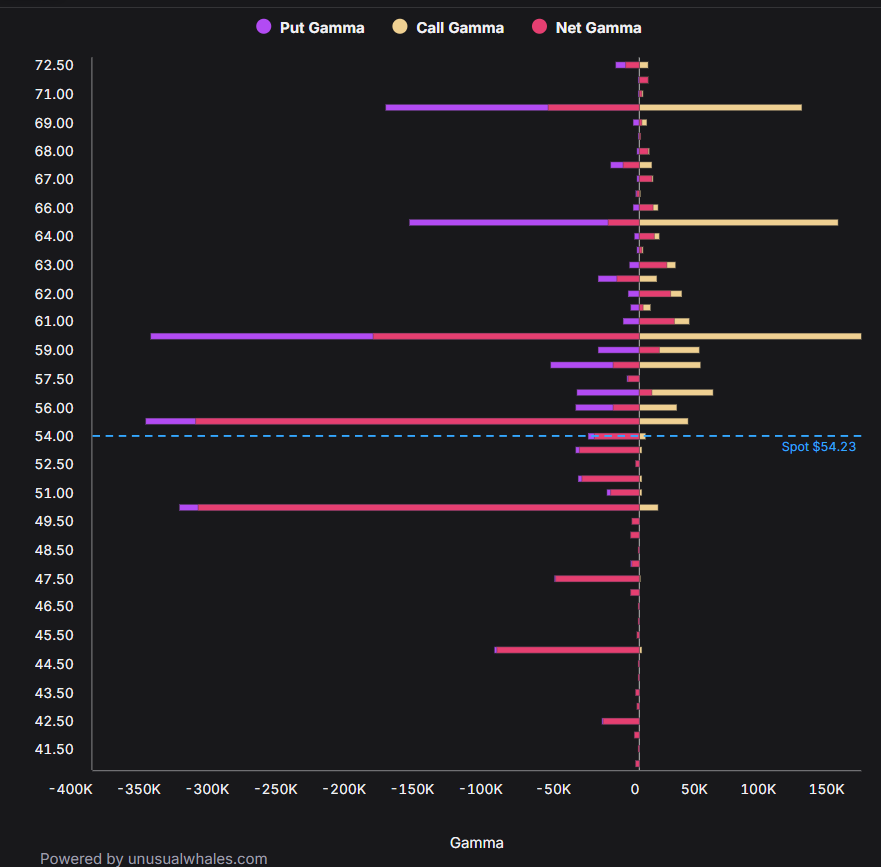
Task: Click the 150K axis tick label
Action: [x=826, y=789]
